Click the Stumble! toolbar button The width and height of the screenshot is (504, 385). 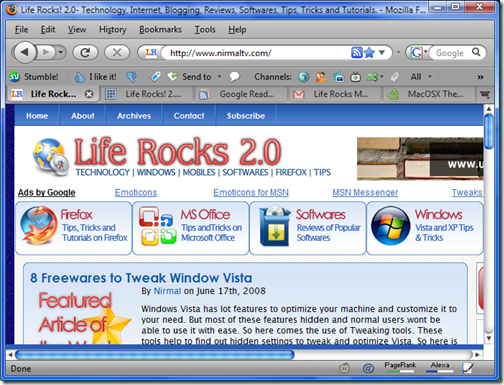click(x=33, y=77)
